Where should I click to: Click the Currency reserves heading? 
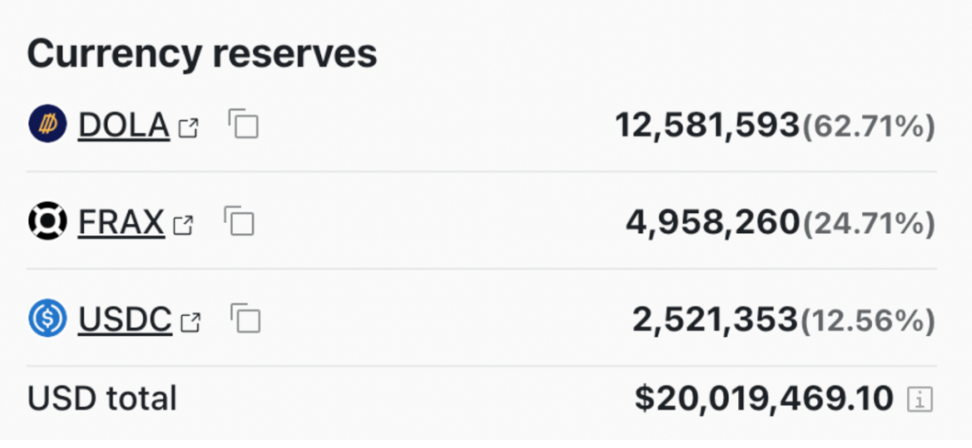coord(202,53)
